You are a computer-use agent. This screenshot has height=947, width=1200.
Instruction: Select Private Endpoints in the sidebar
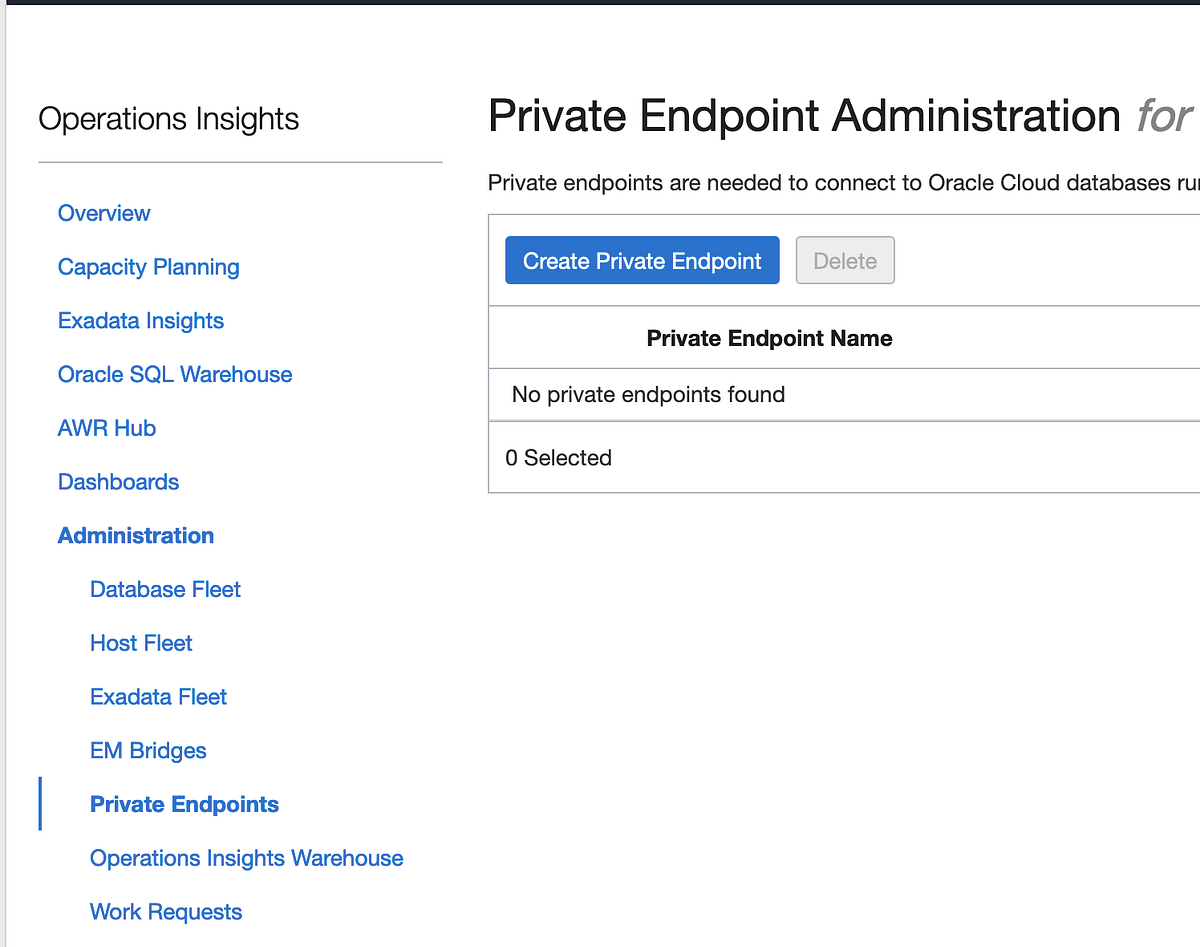[x=184, y=804]
